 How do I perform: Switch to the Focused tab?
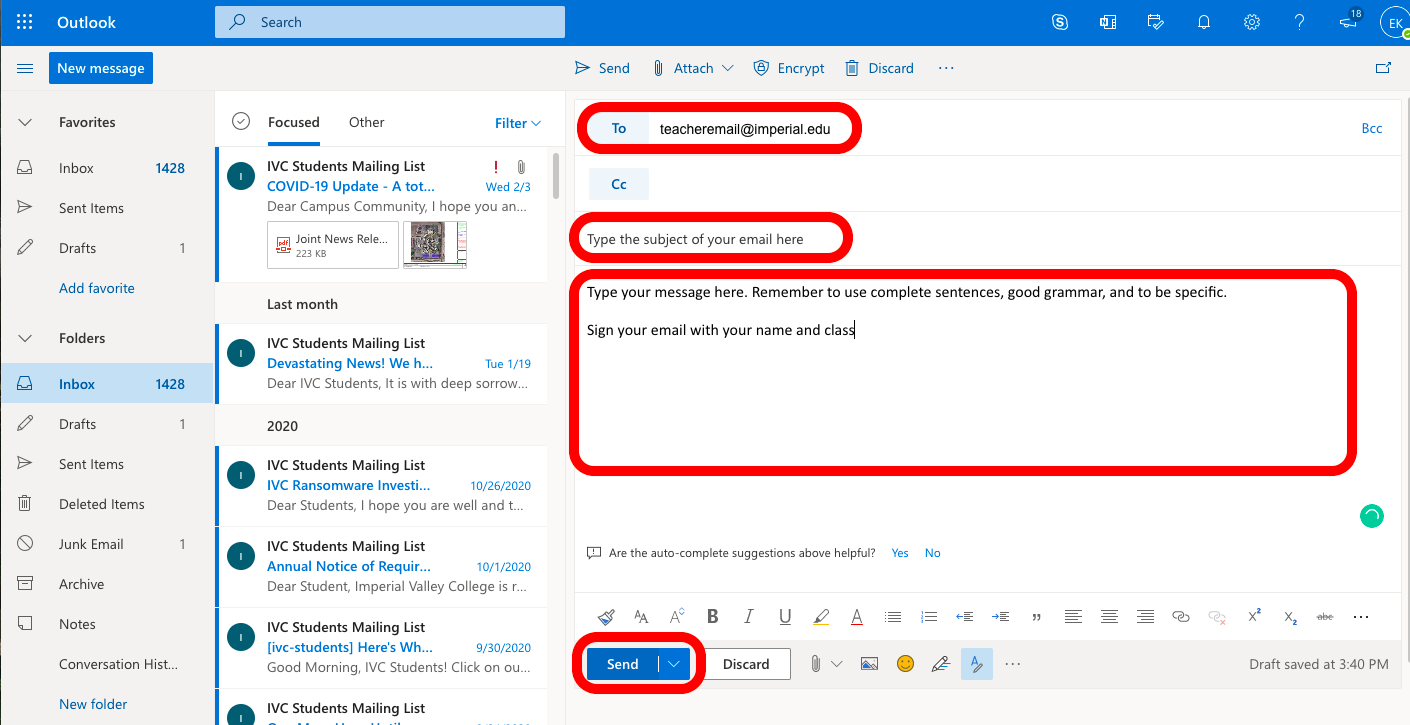[294, 123]
